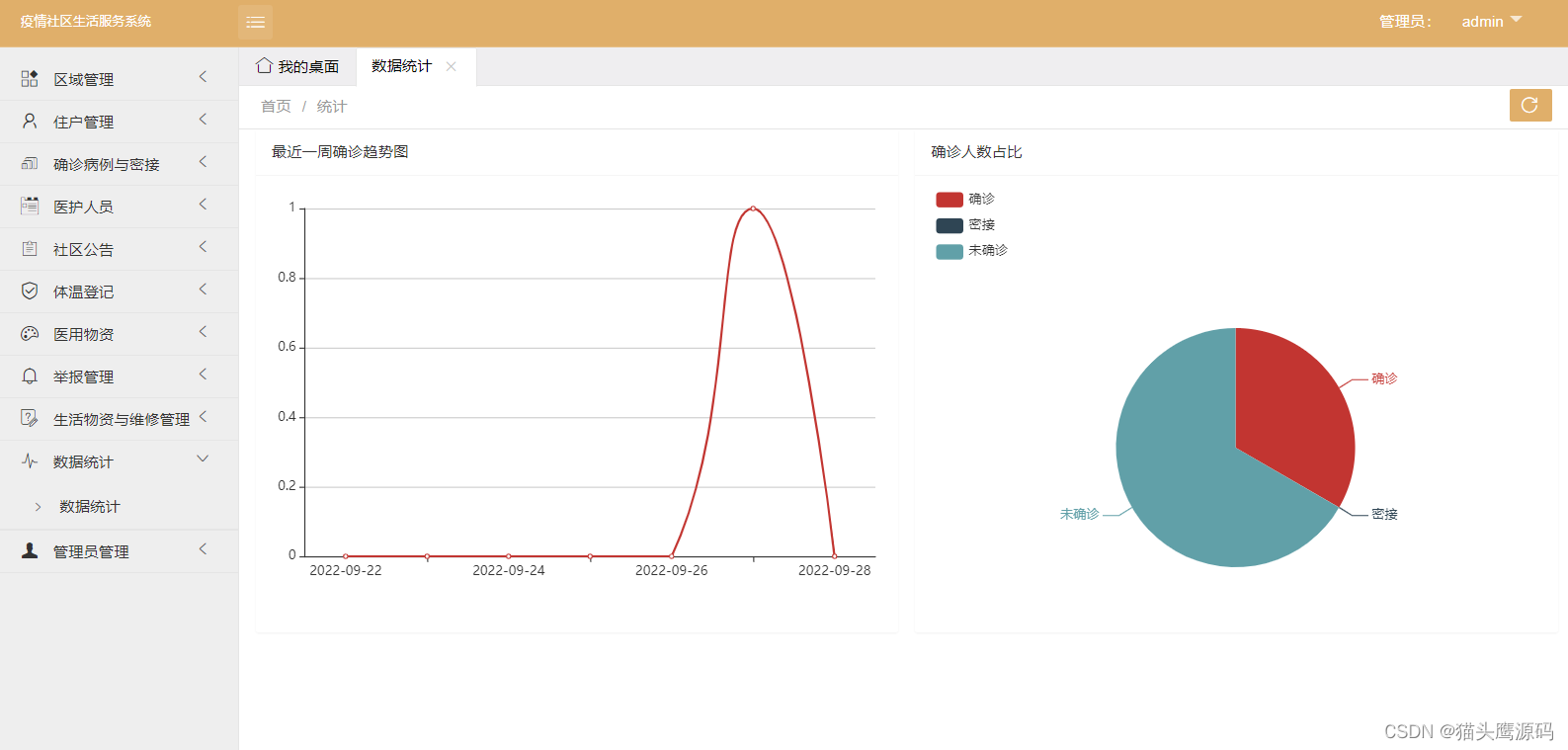Expand the 区域管理 menu chevron
Viewport: 1568px width, 750px height.
coord(203,76)
